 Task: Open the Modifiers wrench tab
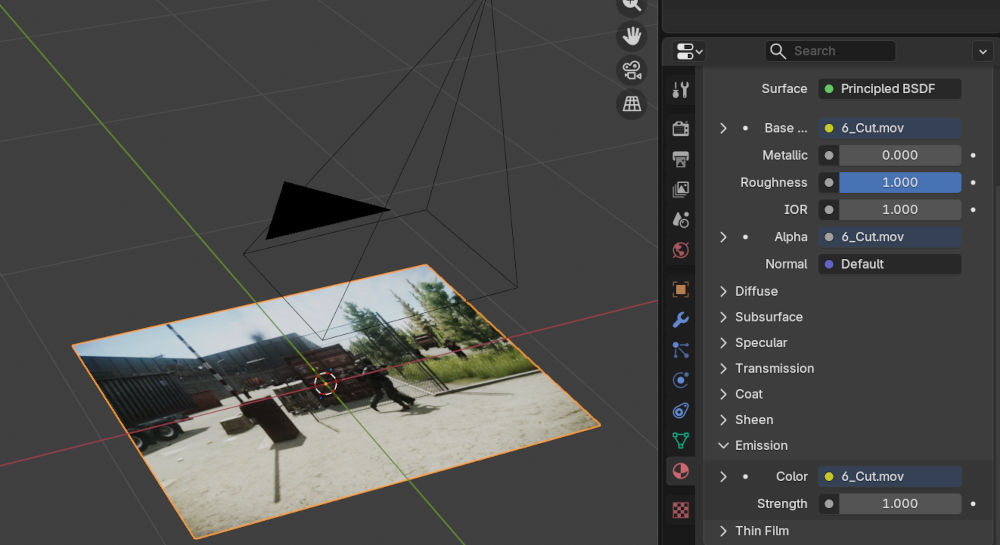[681, 320]
